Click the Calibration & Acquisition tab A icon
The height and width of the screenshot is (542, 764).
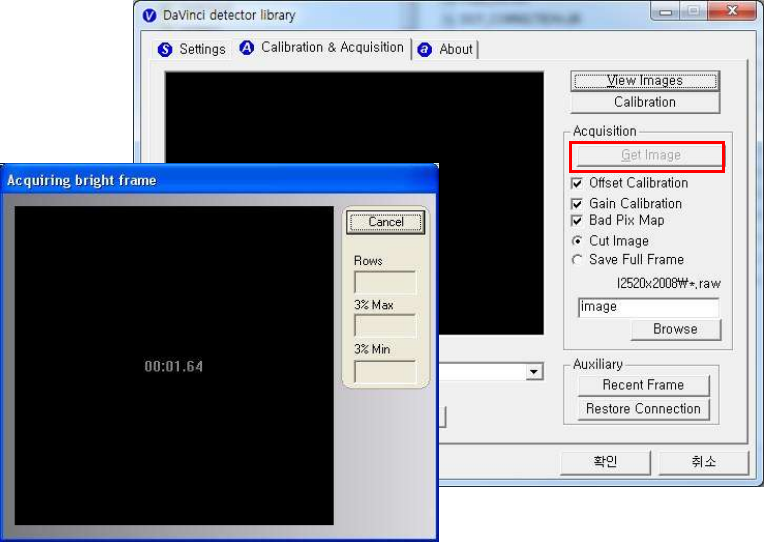pyautogui.click(x=247, y=48)
